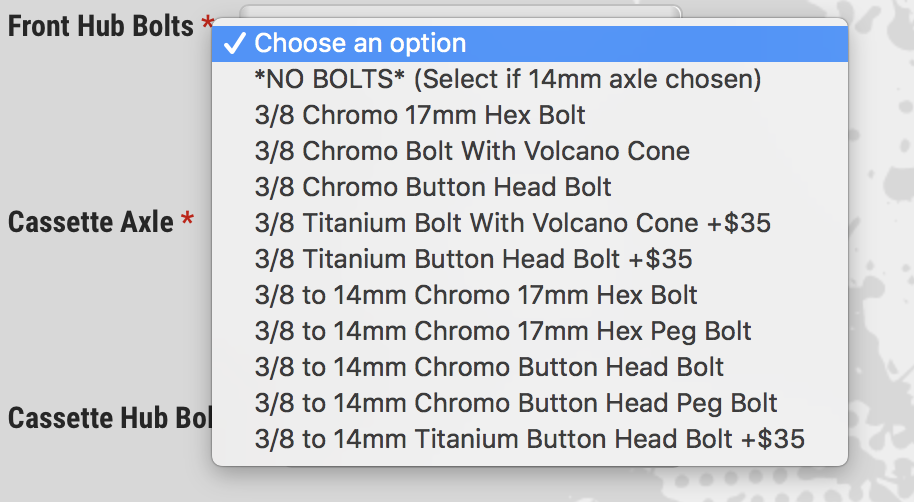Choose 3/8 Titanium Bolt With Volcano Cone +$35

tap(513, 223)
